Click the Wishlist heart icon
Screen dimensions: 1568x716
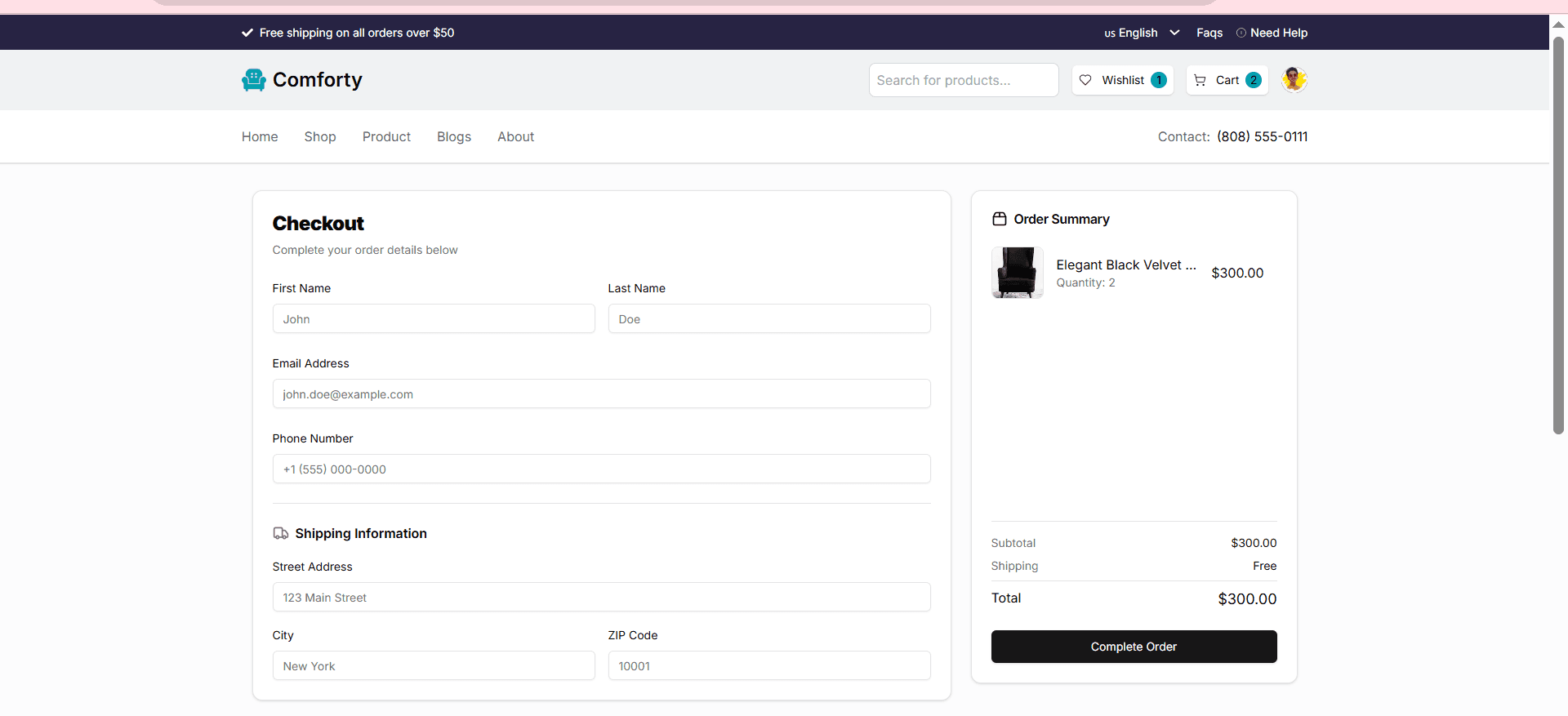pyautogui.click(x=1085, y=80)
